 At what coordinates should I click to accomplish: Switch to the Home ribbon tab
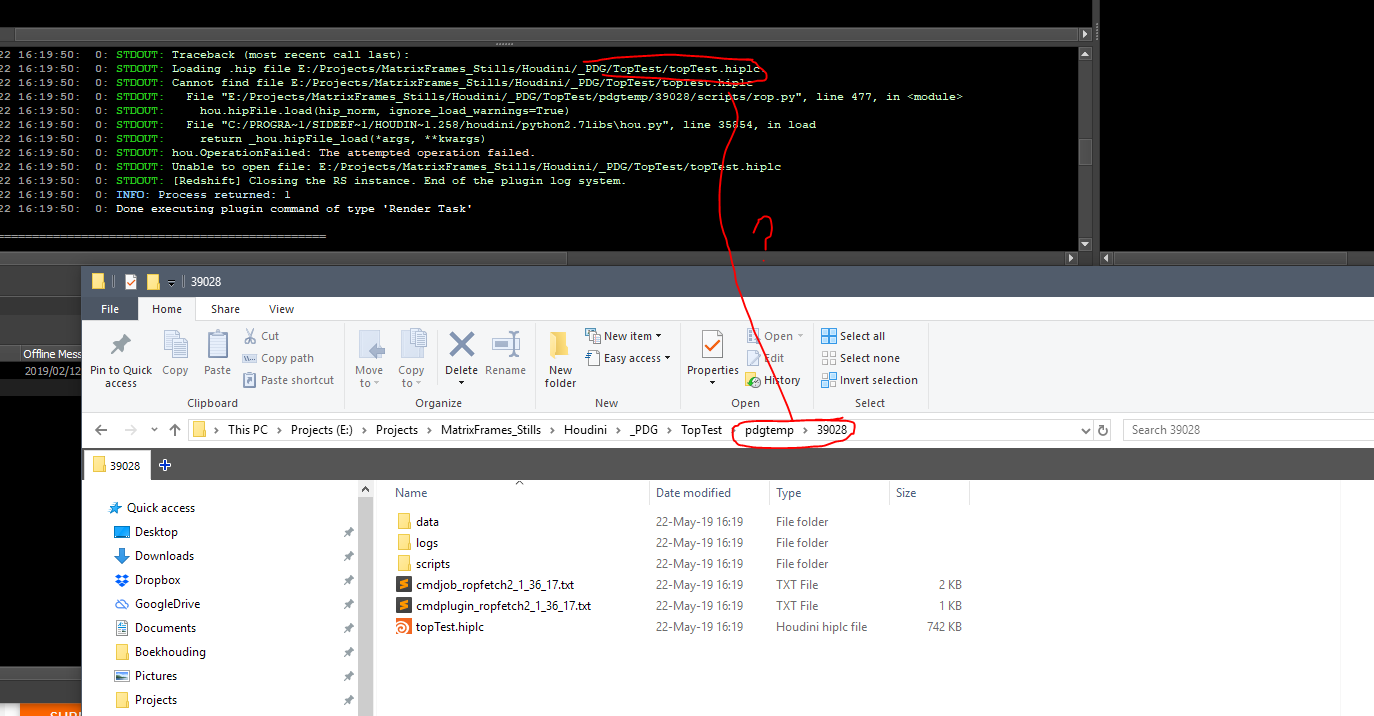tap(167, 309)
